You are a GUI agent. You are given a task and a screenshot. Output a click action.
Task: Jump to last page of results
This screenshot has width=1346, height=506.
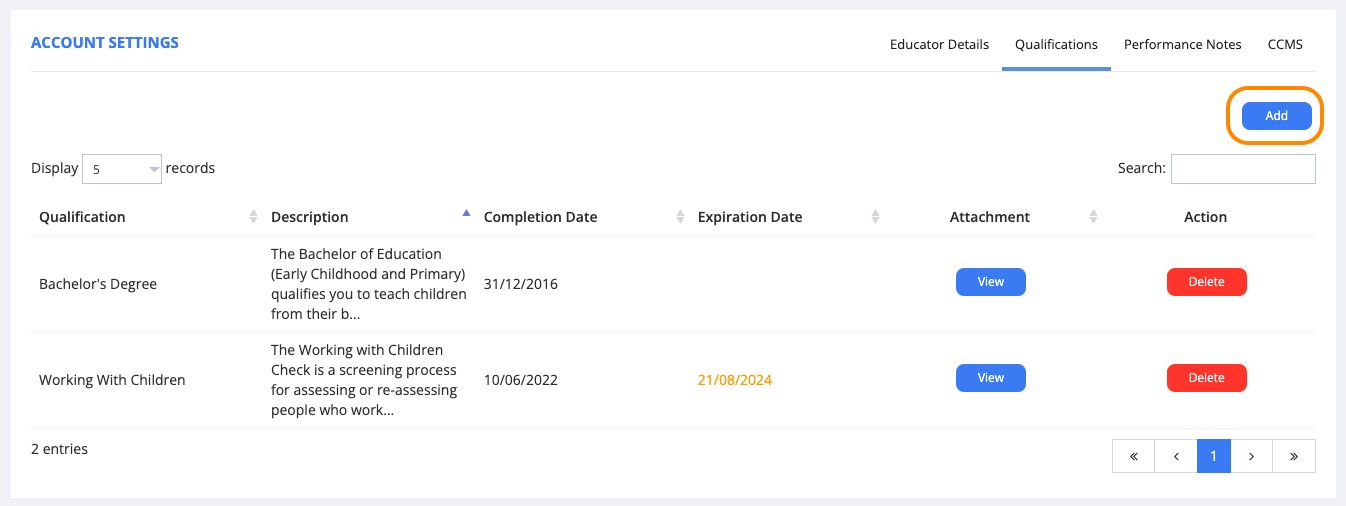1294,456
